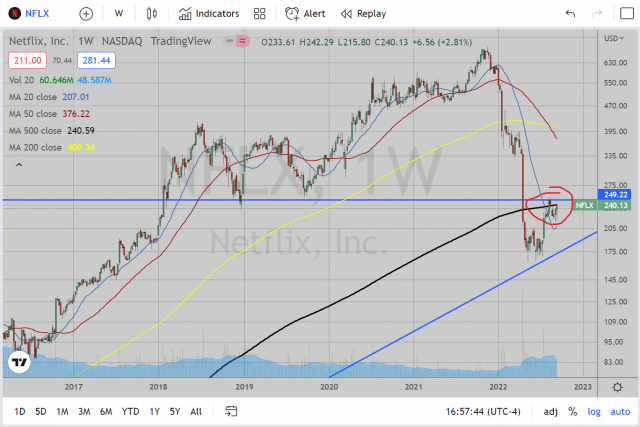Select the 1Y date range
640x427 pixels.
153,411
